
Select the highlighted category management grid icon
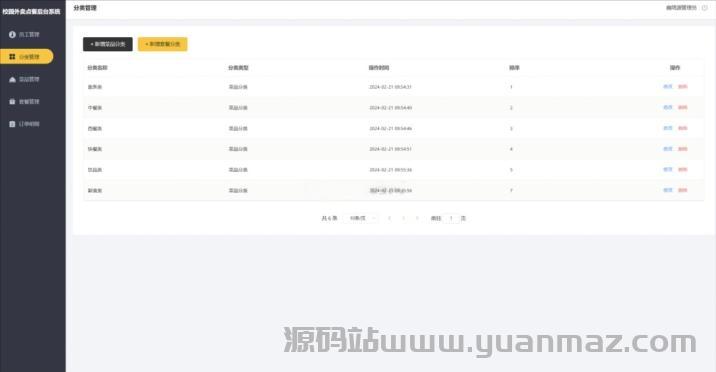click(12, 57)
